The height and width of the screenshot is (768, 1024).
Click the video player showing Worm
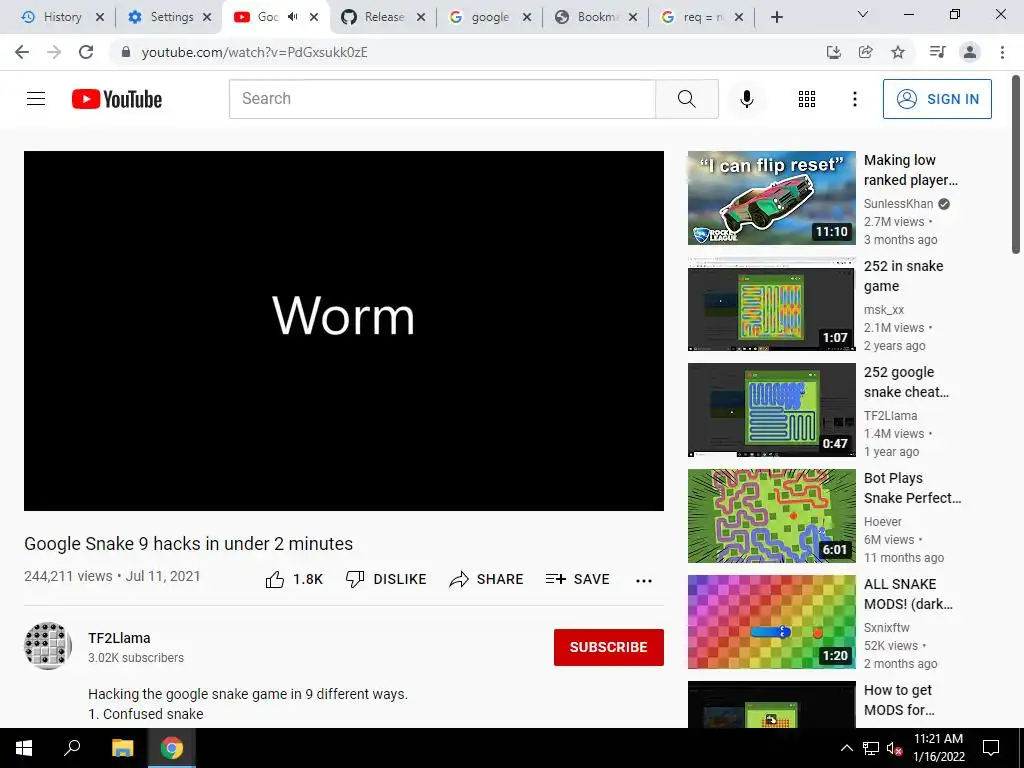(x=344, y=330)
